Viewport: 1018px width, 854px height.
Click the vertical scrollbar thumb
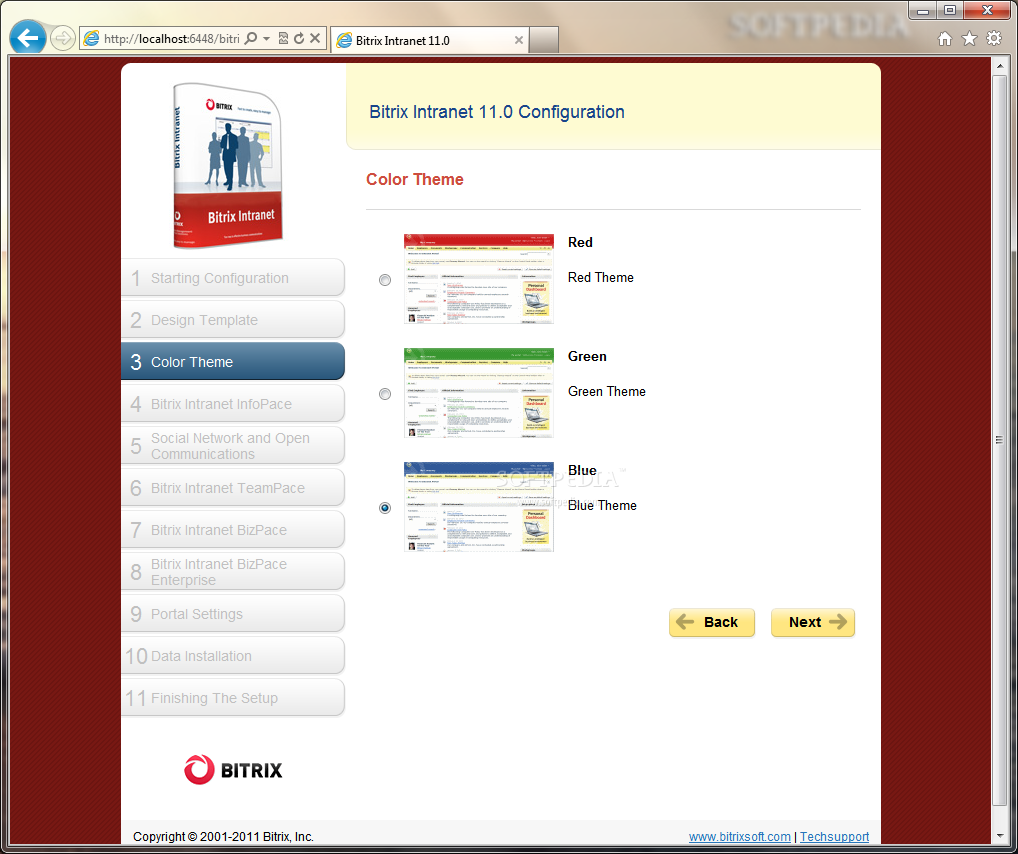point(1000,440)
